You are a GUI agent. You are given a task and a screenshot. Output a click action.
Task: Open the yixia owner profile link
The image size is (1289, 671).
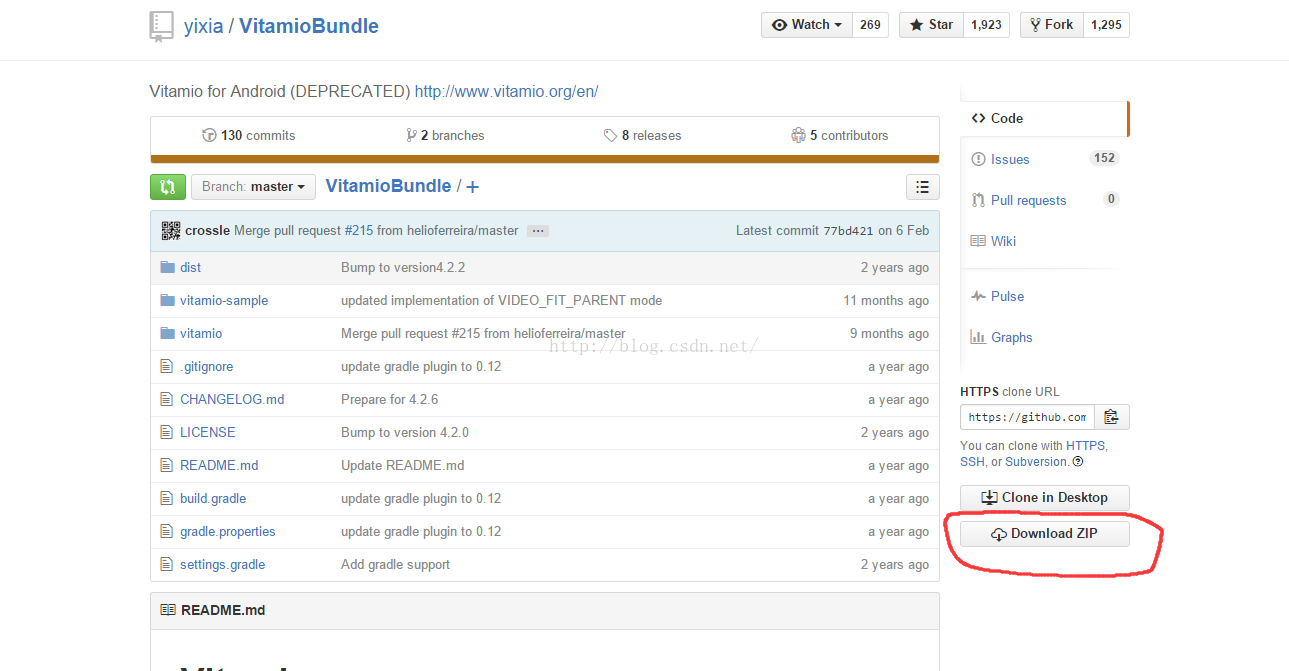[203, 26]
